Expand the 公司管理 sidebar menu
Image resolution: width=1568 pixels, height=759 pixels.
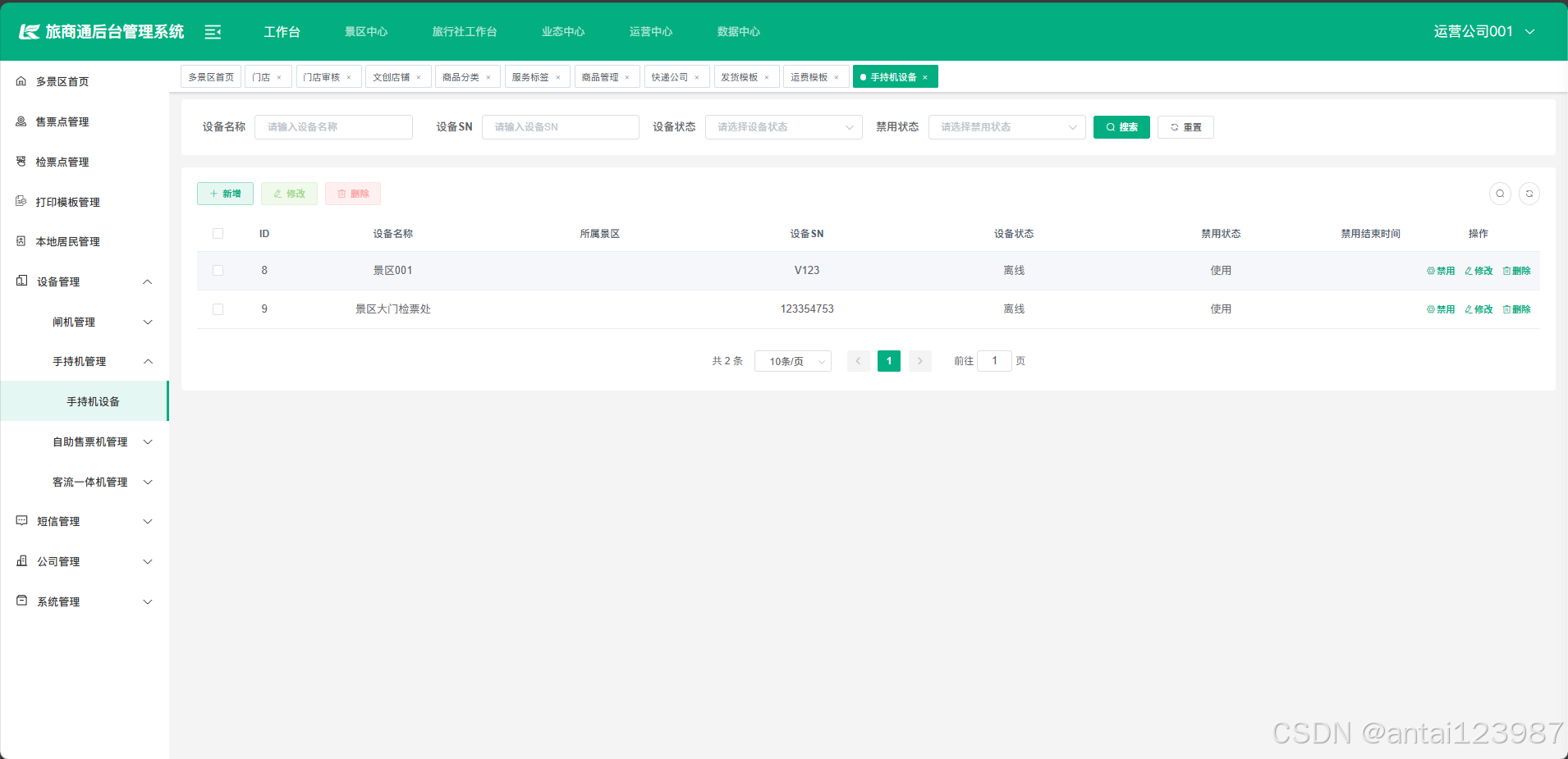pyautogui.click(x=85, y=561)
